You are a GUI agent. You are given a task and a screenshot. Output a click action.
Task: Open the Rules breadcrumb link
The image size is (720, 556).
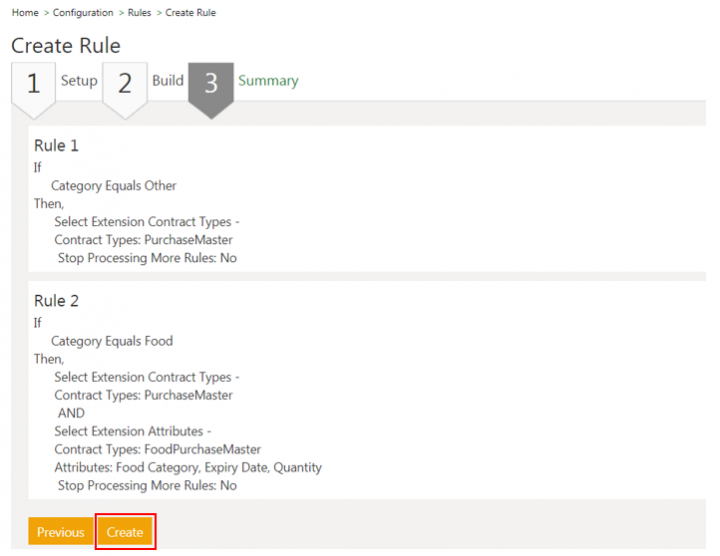coord(139,13)
